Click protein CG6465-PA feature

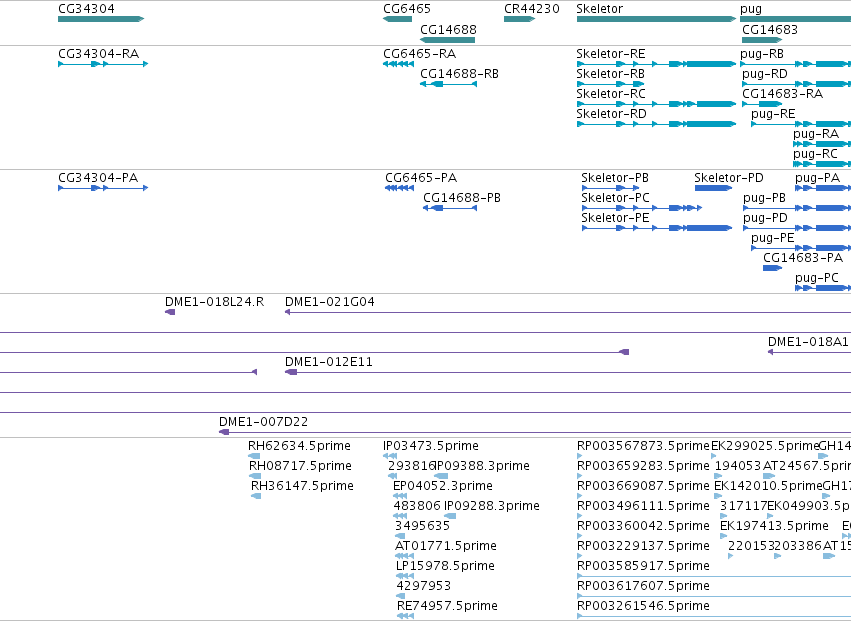coord(399,188)
